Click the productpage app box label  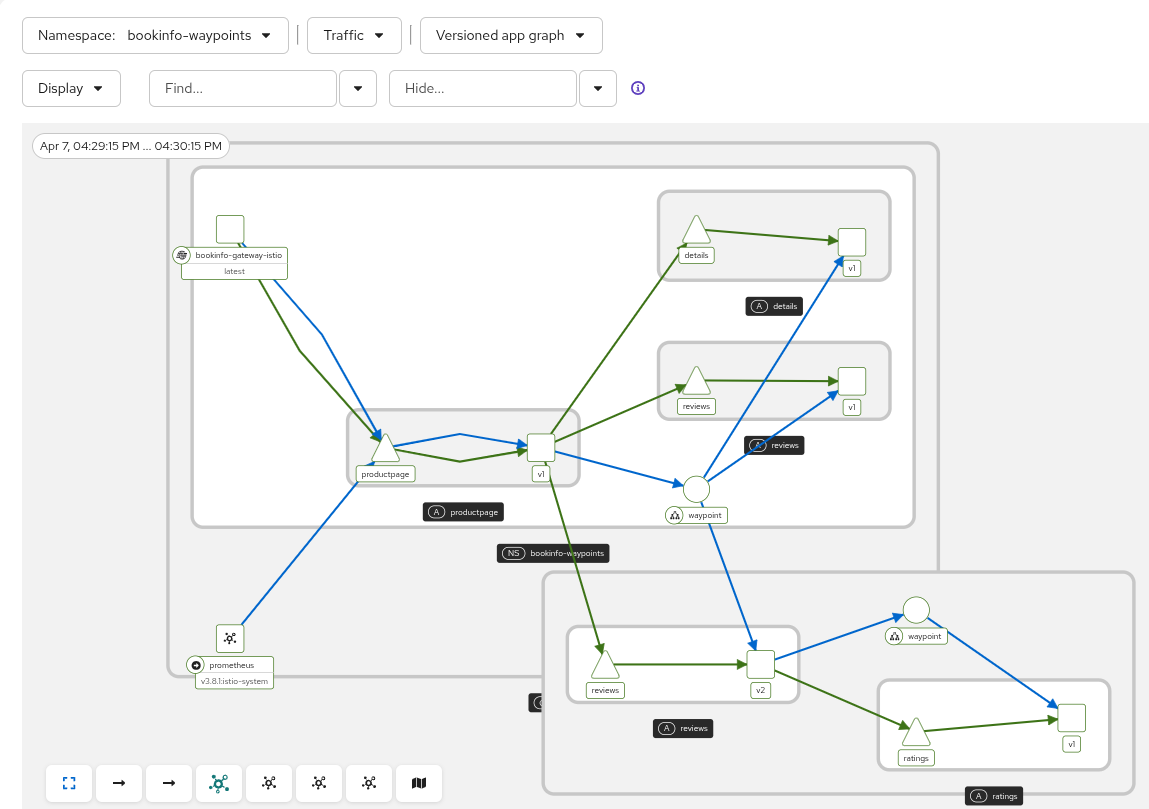coord(463,512)
